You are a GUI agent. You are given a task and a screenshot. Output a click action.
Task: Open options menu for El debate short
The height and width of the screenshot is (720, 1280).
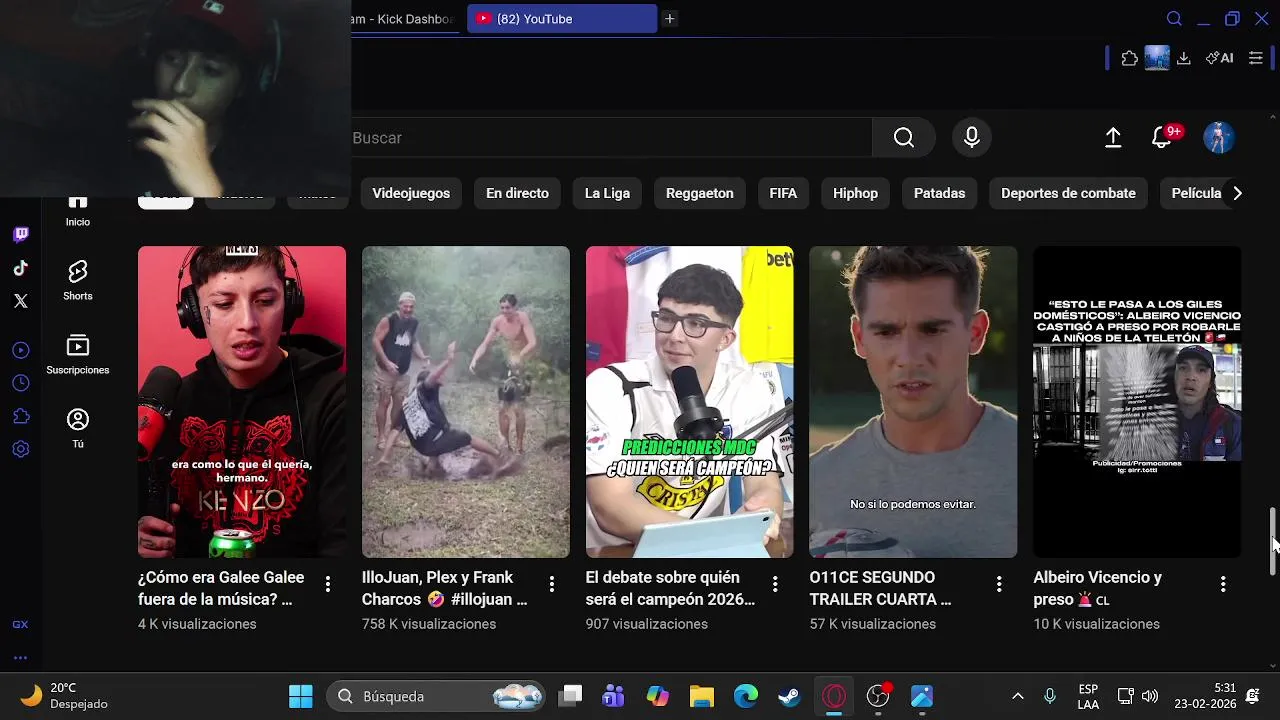click(x=775, y=584)
